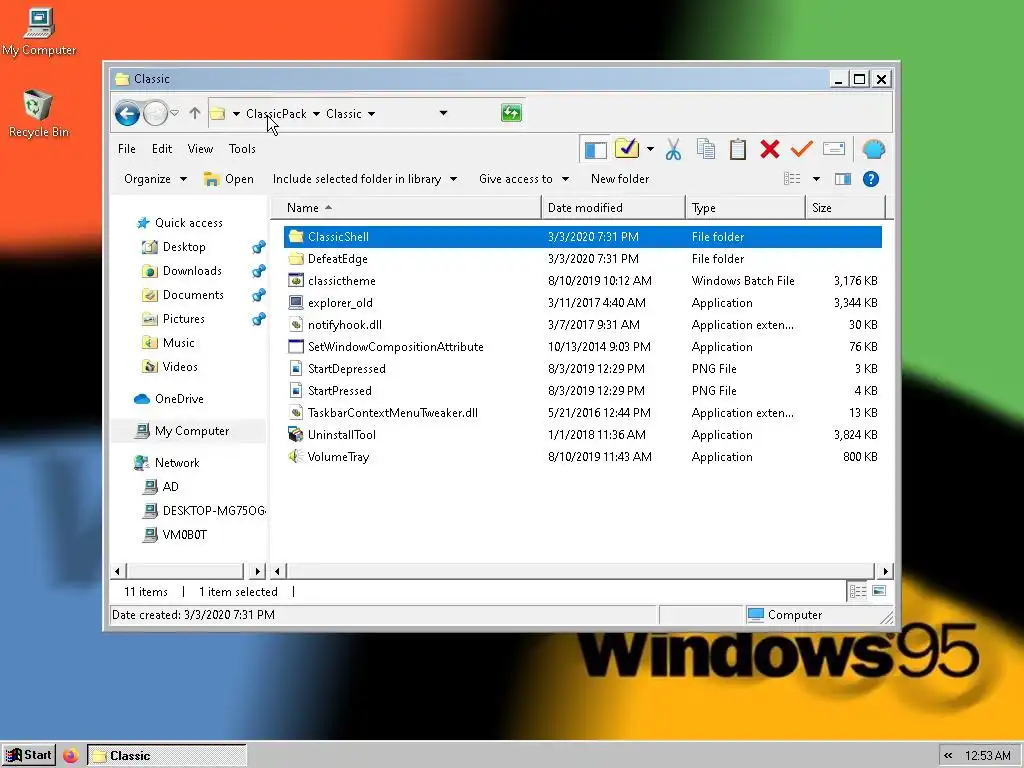Select the classictheme batch file
The image size is (1024, 768).
[x=583, y=281]
